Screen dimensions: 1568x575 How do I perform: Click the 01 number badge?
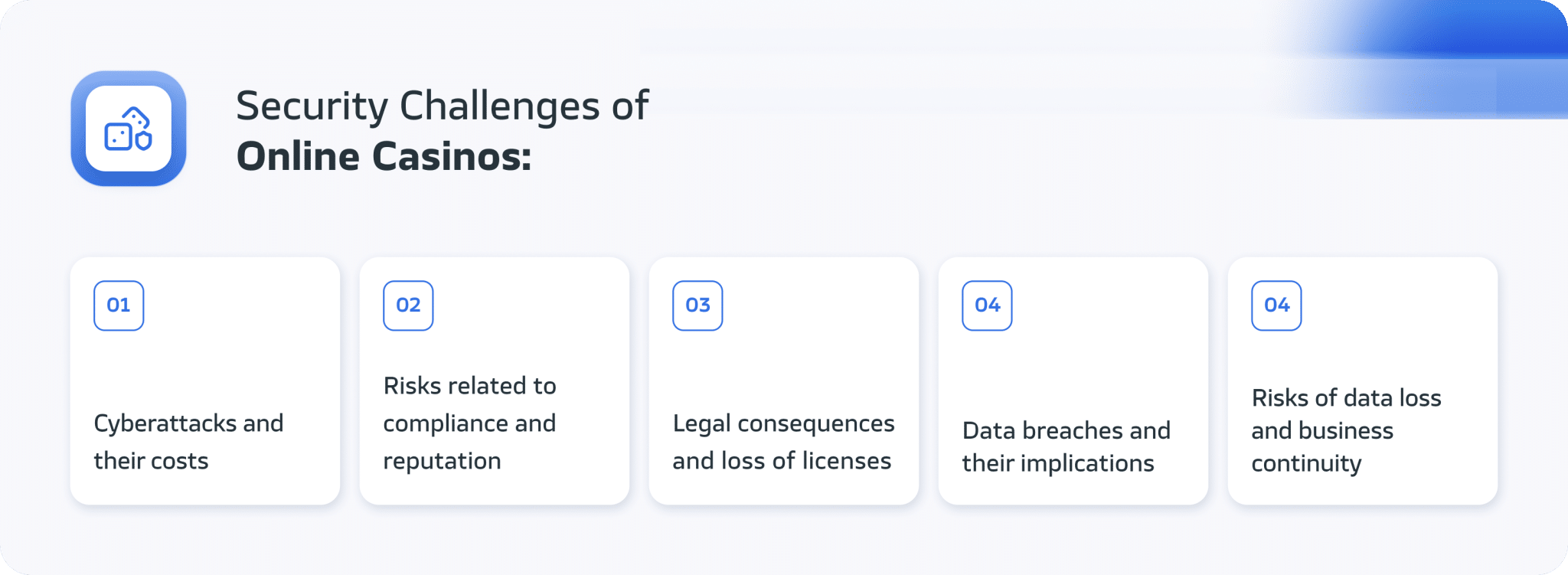[x=119, y=305]
